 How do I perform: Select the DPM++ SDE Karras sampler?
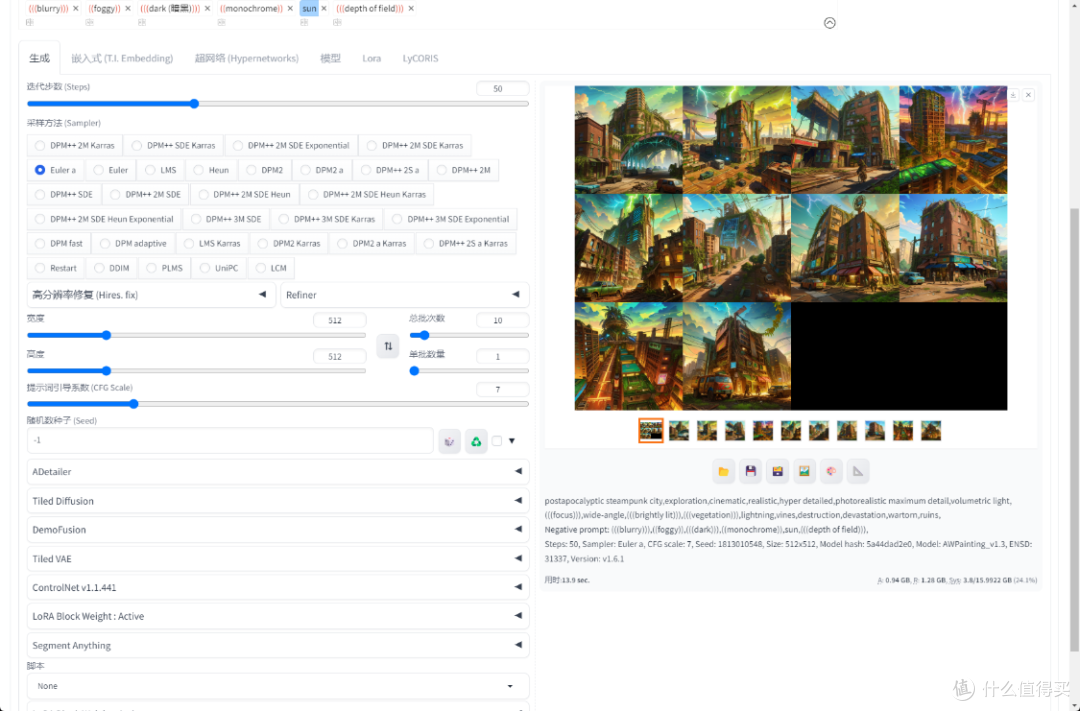pos(173,145)
